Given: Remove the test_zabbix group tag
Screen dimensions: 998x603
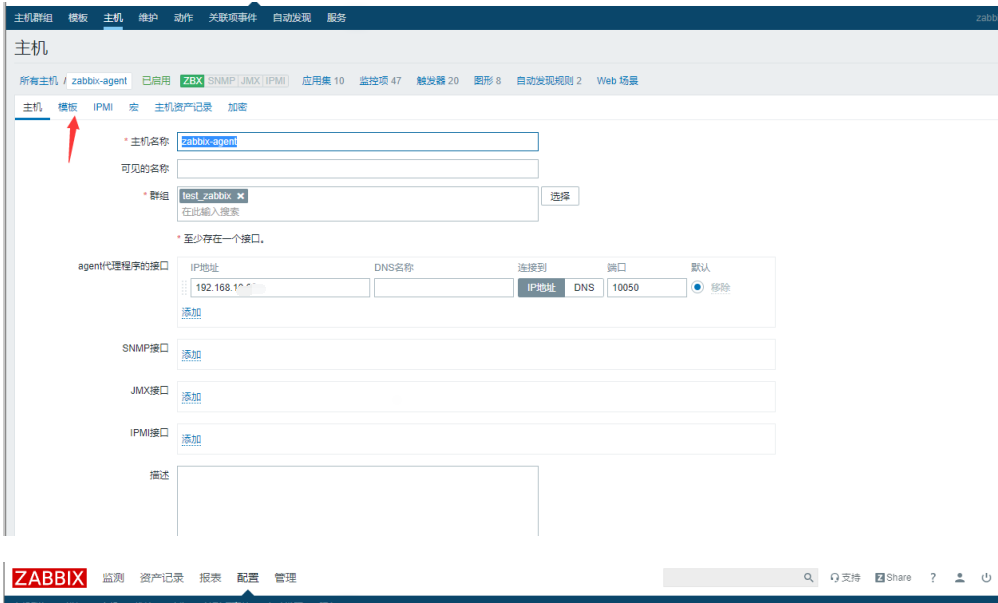Looking at the screenshot, I should click(241, 196).
